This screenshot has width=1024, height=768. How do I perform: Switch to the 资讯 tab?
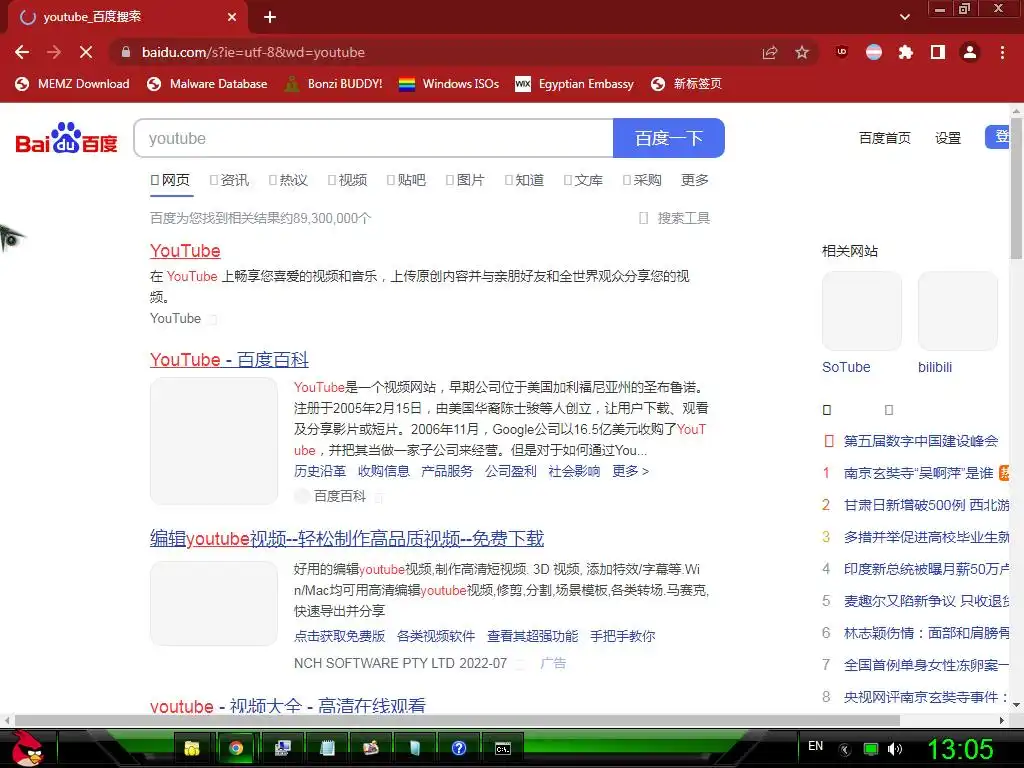pyautogui.click(x=230, y=180)
